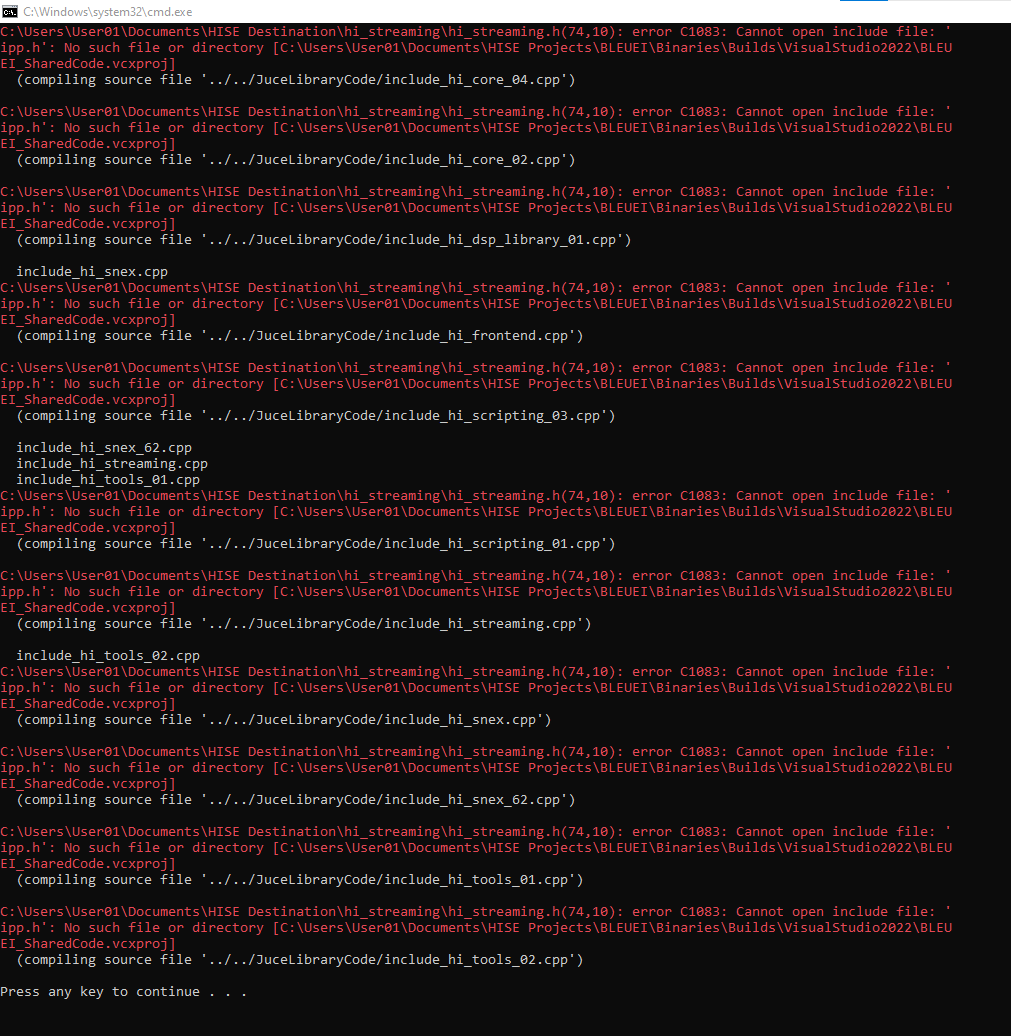
Task: Click the compiling source file line for include_hi_snex_62.cpp
Action: pos(296,799)
